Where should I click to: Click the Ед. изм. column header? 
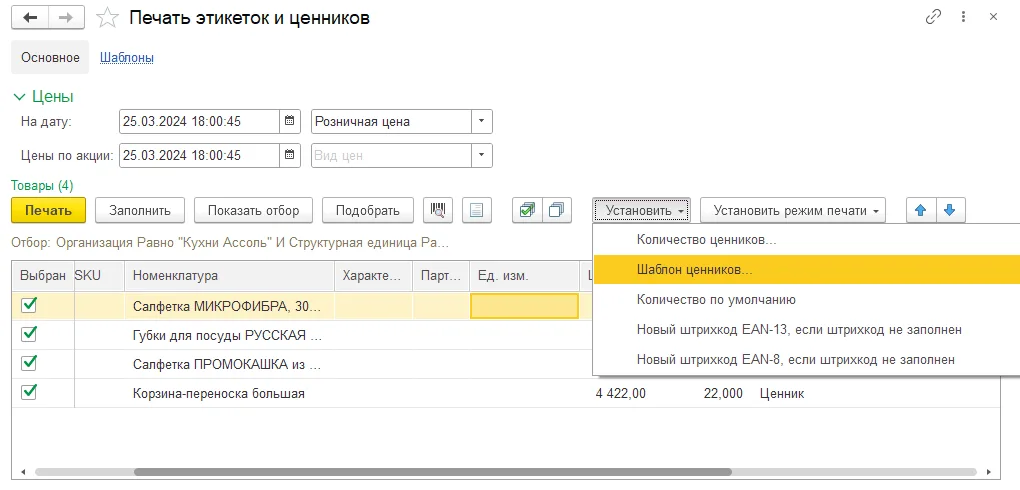(x=524, y=275)
